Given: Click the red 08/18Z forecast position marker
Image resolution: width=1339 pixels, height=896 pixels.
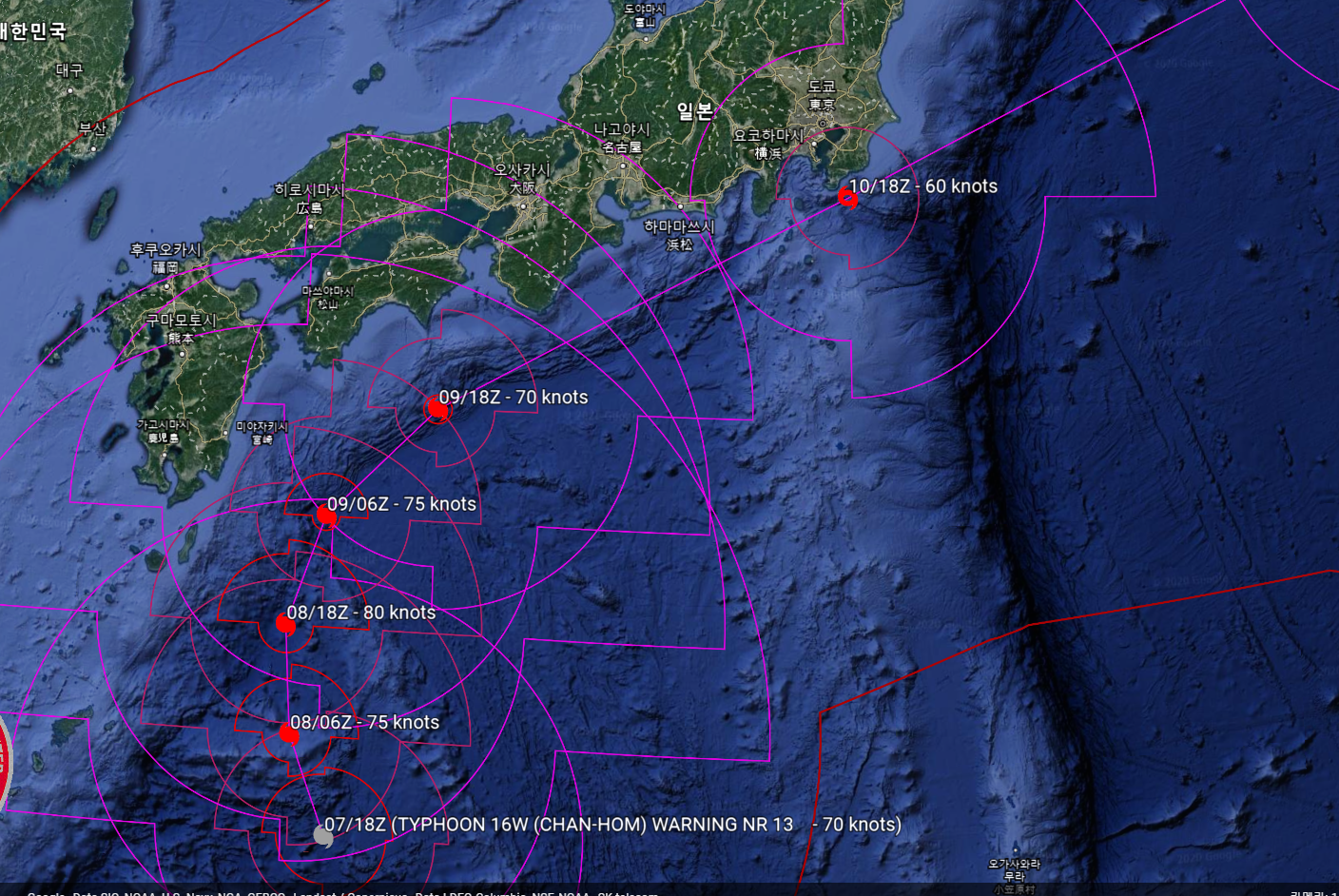Looking at the screenshot, I should (x=285, y=624).
